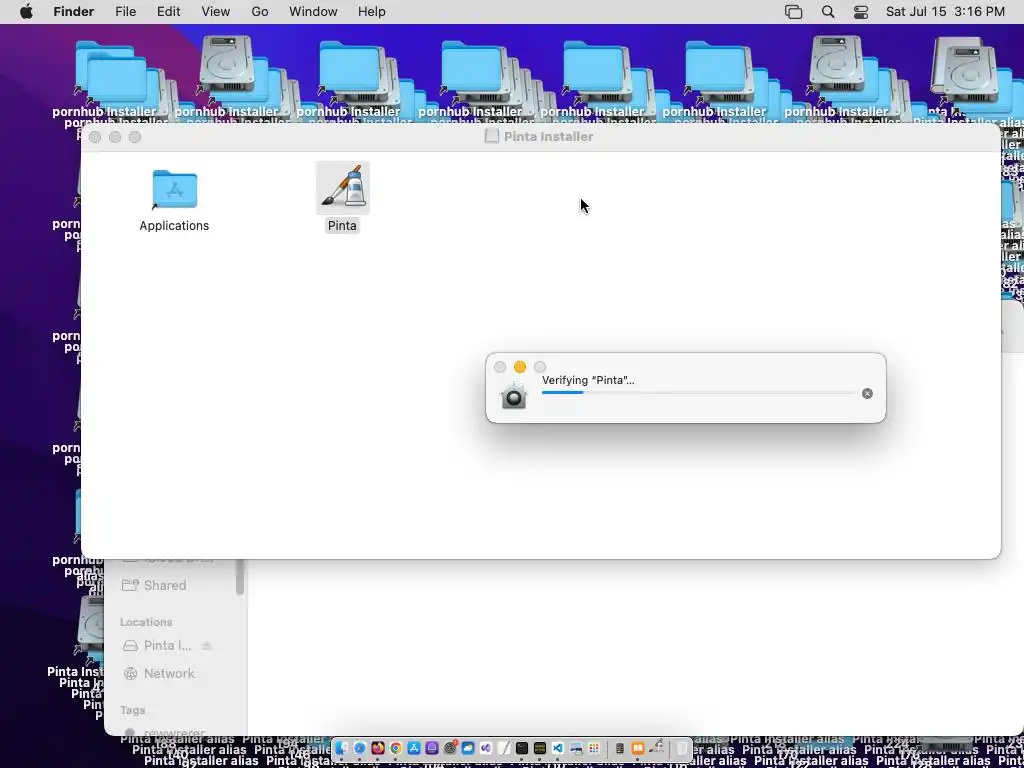Open Safari from the Dock

360,748
